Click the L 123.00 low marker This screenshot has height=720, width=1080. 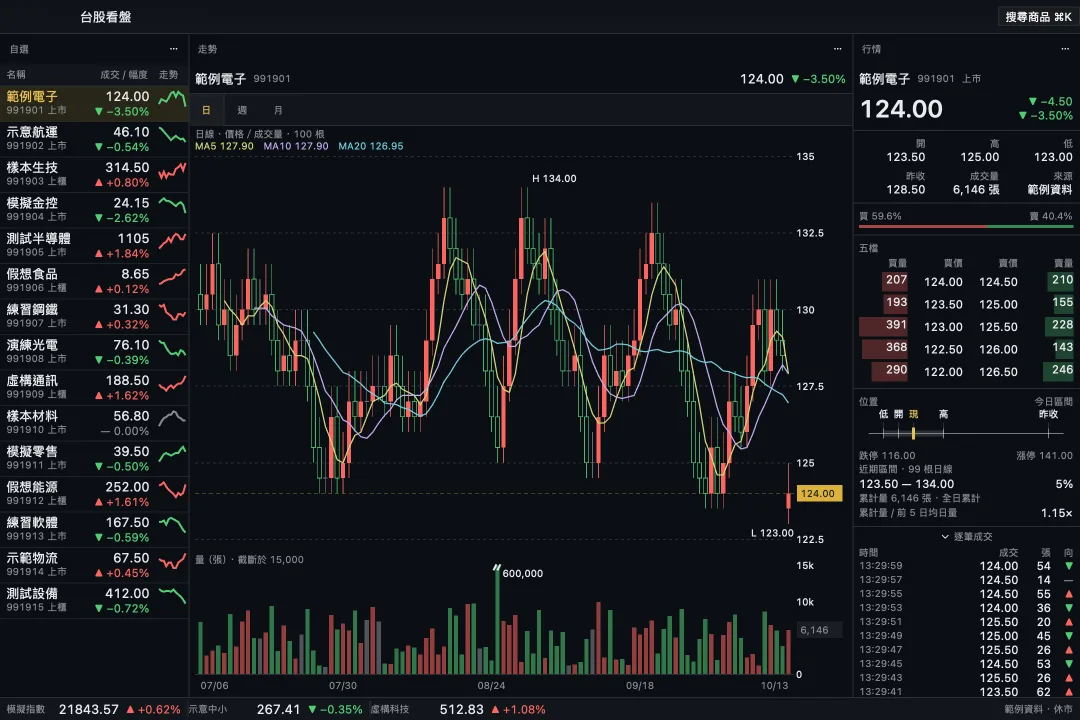coord(771,533)
